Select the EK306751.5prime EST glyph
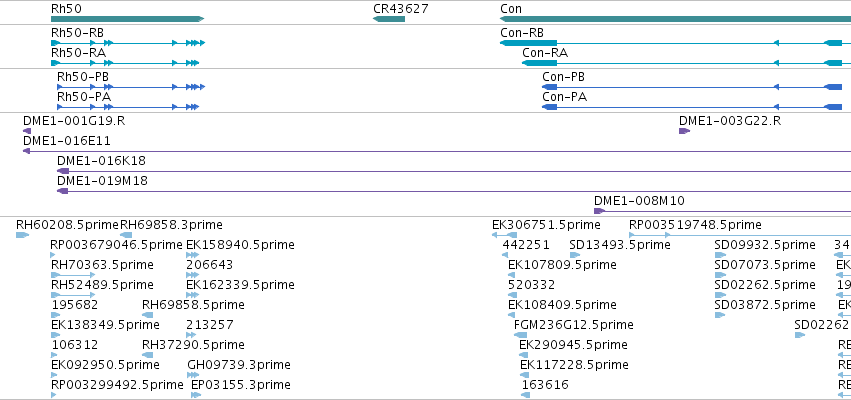The width and height of the screenshot is (851, 400). (x=504, y=235)
